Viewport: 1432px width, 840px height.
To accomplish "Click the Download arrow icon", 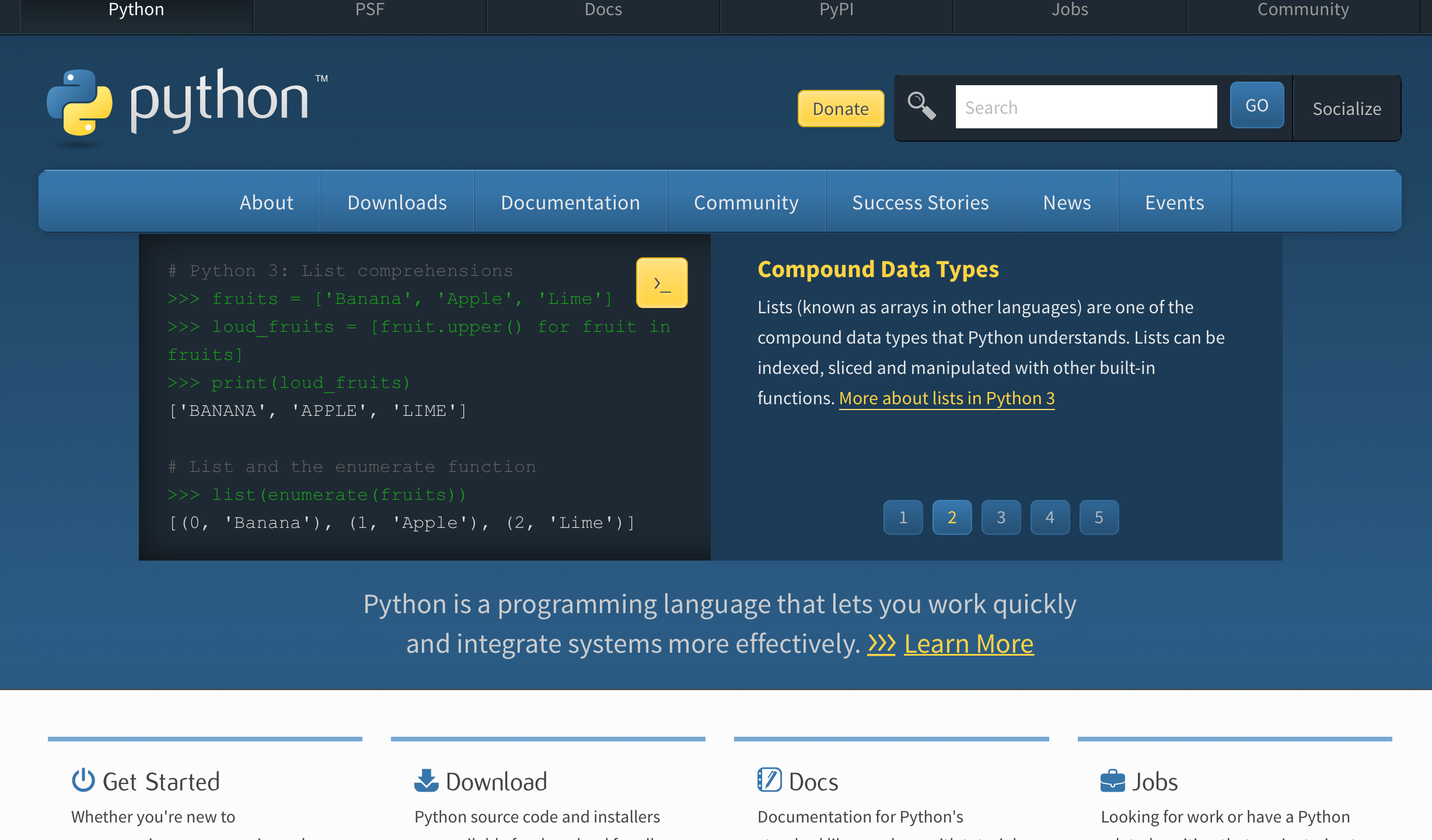I will point(426,780).
